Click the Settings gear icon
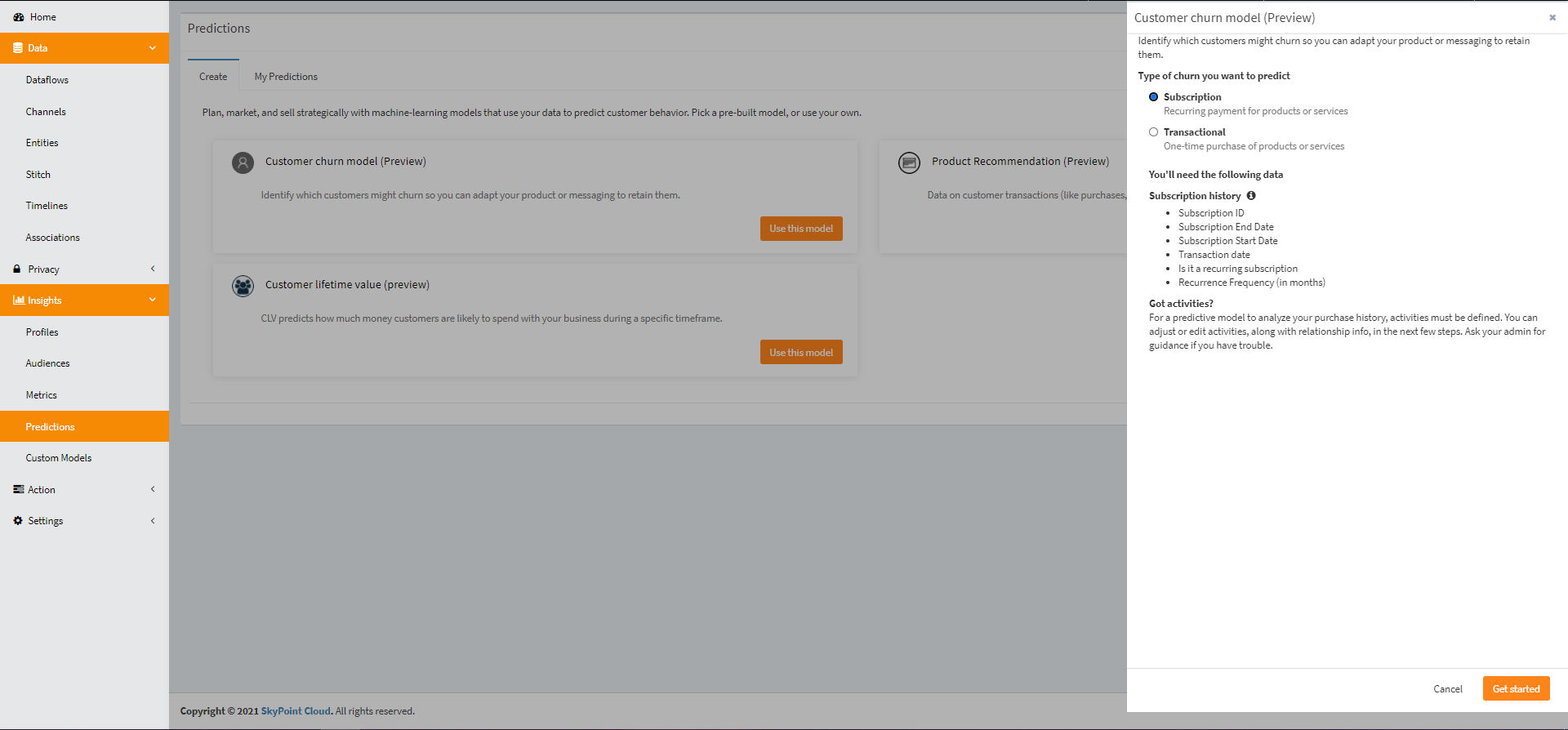 [x=18, y=521]
